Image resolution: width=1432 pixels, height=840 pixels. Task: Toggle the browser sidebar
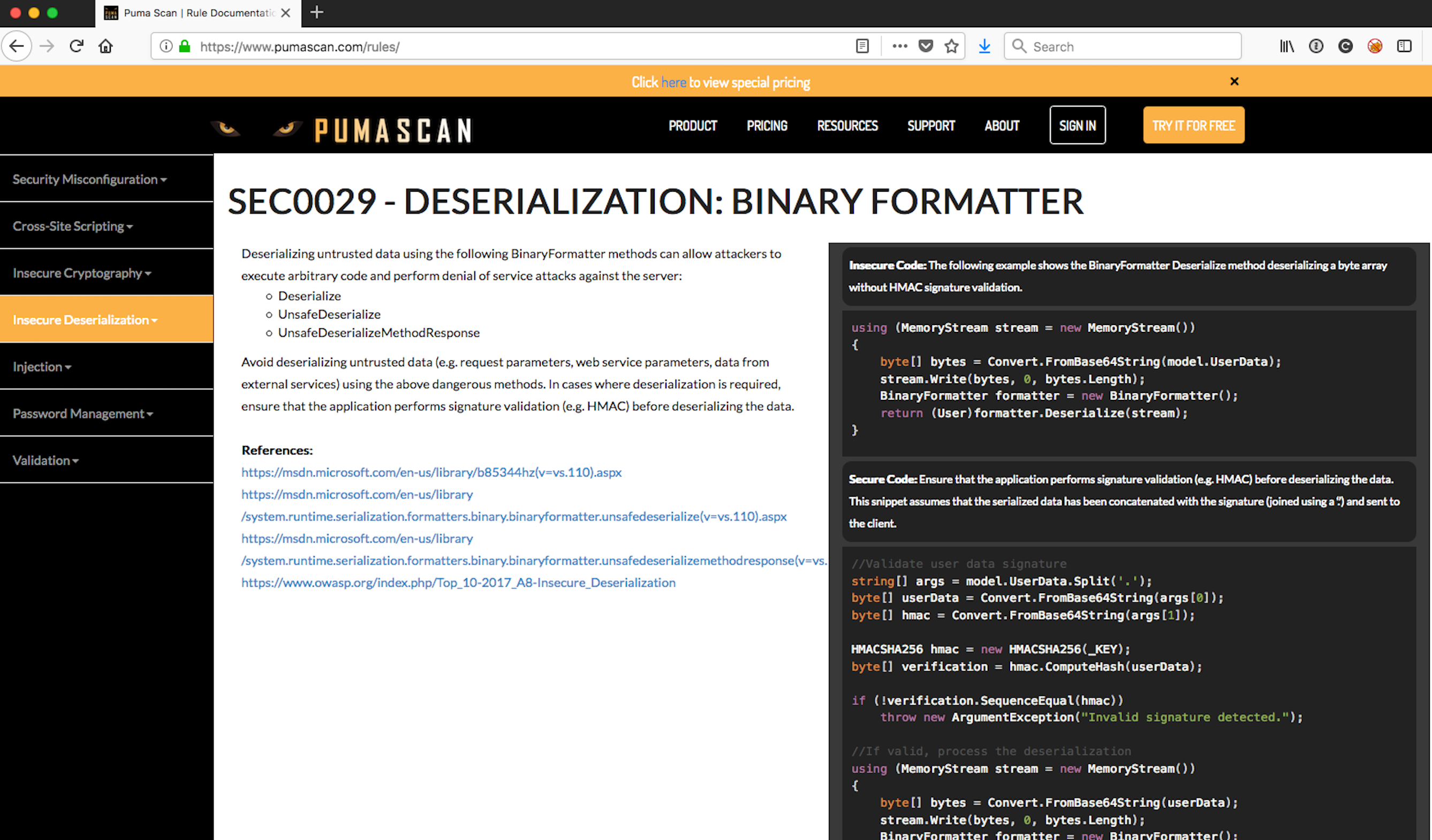click(1404, 46)
